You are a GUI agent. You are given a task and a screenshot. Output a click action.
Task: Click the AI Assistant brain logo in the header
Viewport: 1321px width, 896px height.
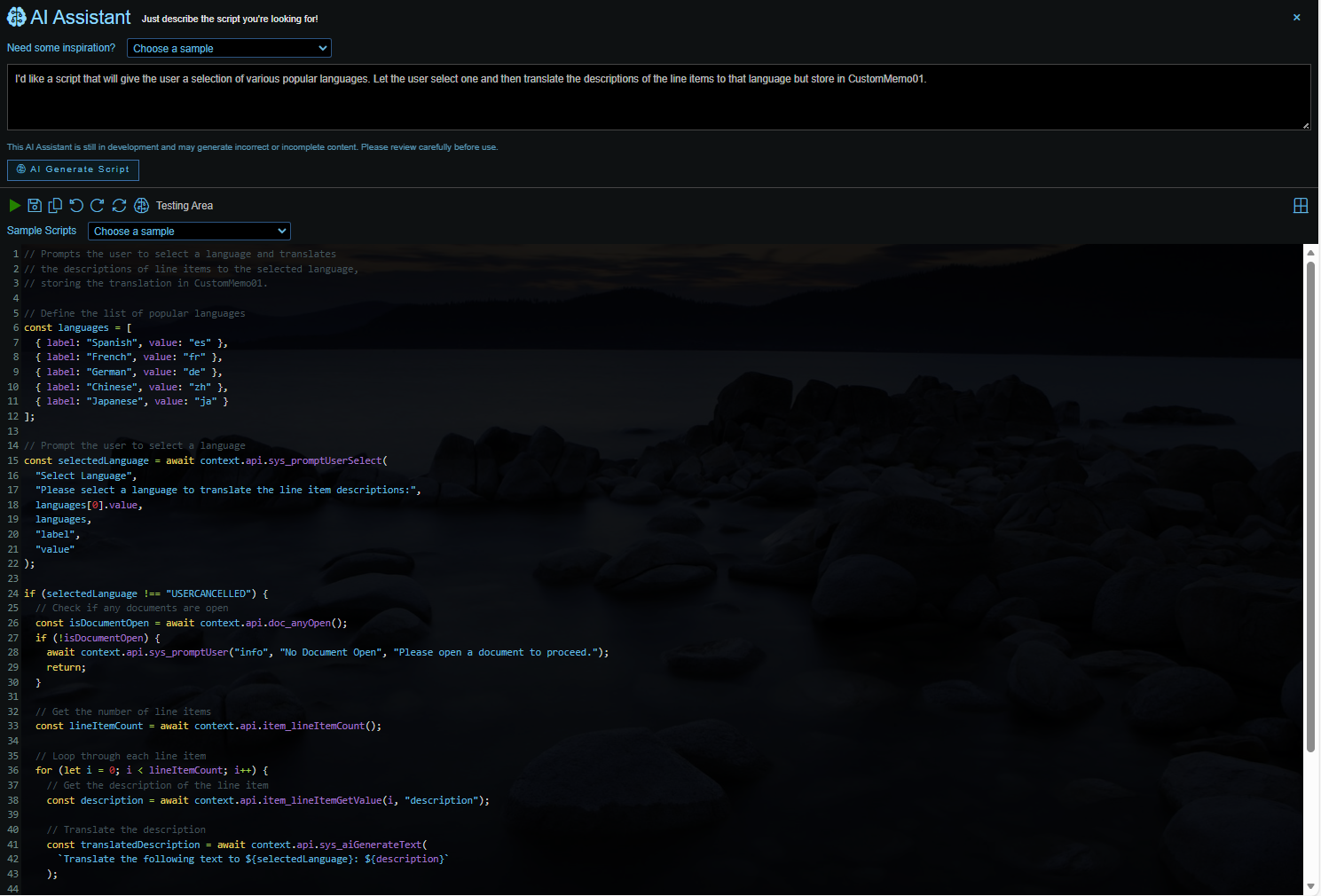pos(16,18)
